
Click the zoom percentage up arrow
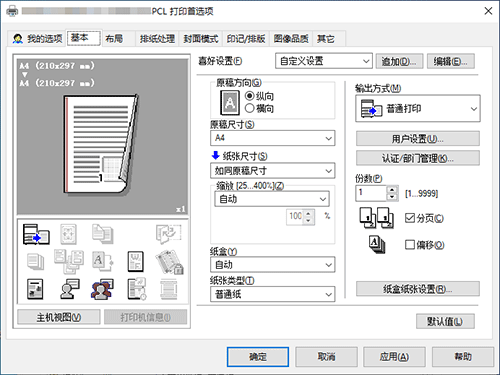point(309,213)
